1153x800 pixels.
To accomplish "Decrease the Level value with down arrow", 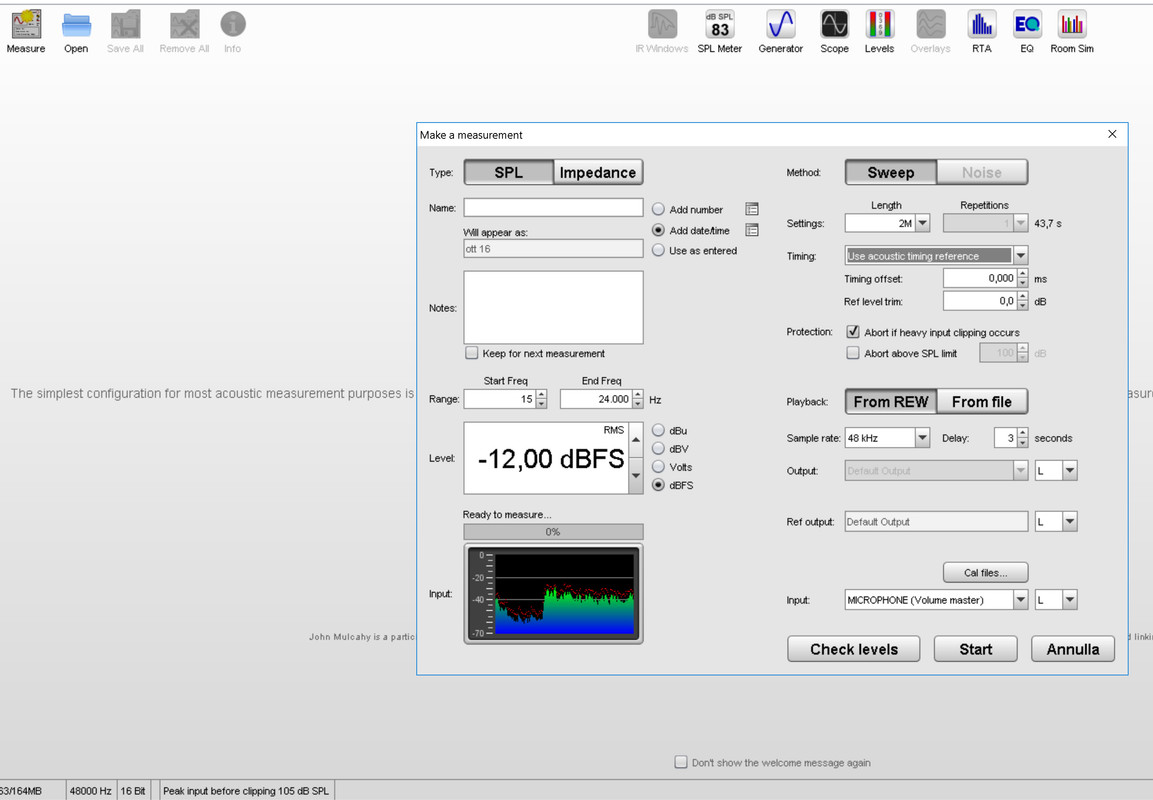I will (636, 476).
